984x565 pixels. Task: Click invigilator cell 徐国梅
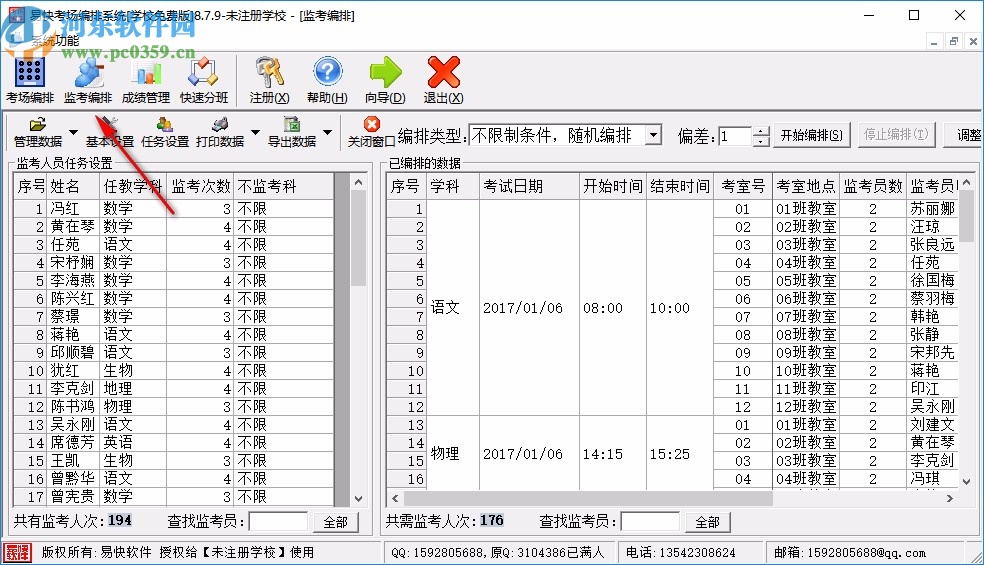click(933, 281)
